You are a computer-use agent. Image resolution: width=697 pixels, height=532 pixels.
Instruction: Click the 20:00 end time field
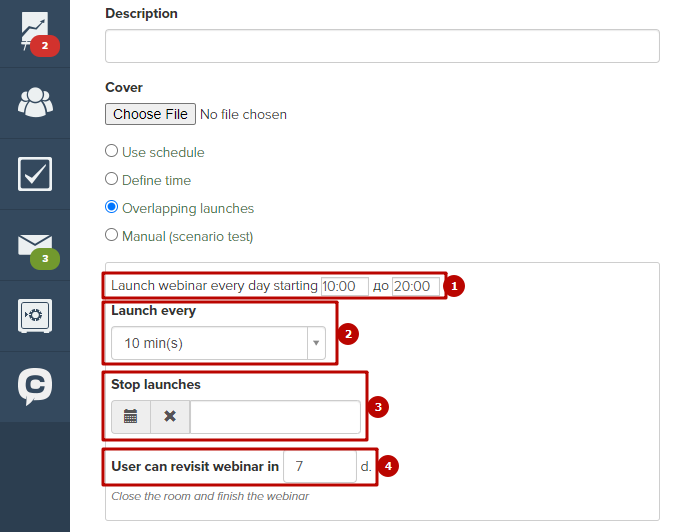tap(416, 286)
